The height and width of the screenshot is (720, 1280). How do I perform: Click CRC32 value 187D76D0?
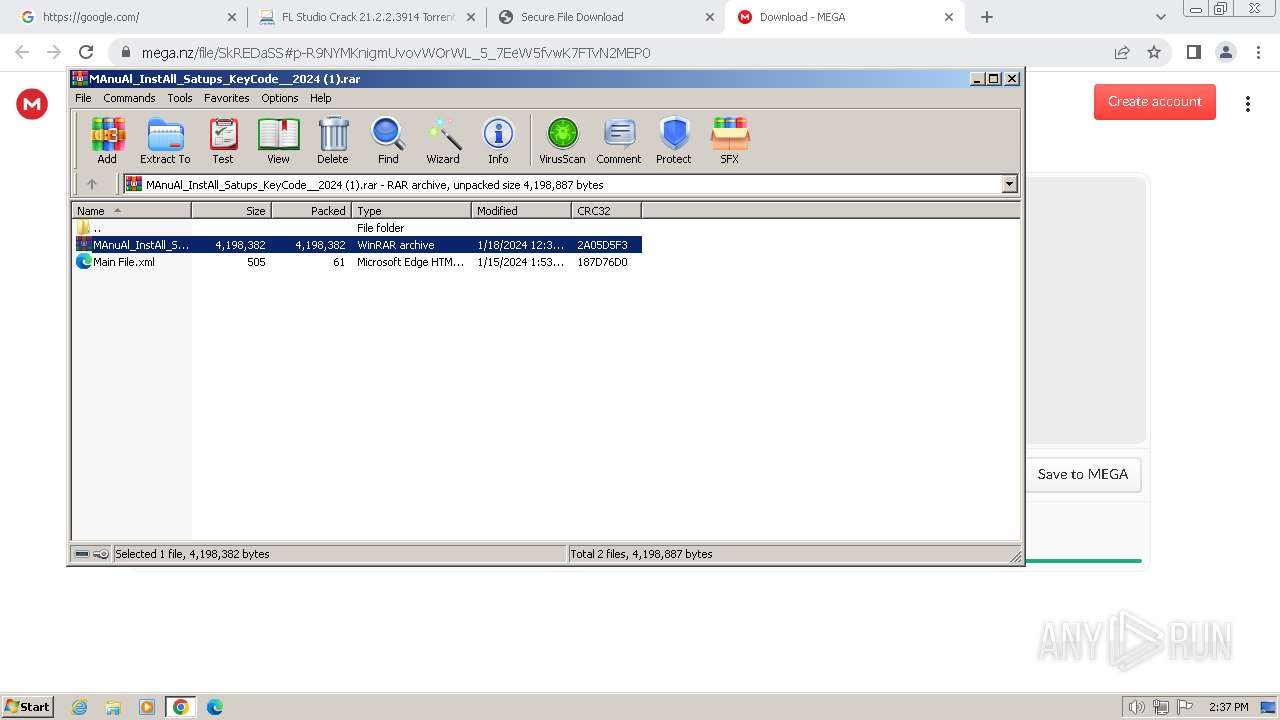click(x=602, y=262)
